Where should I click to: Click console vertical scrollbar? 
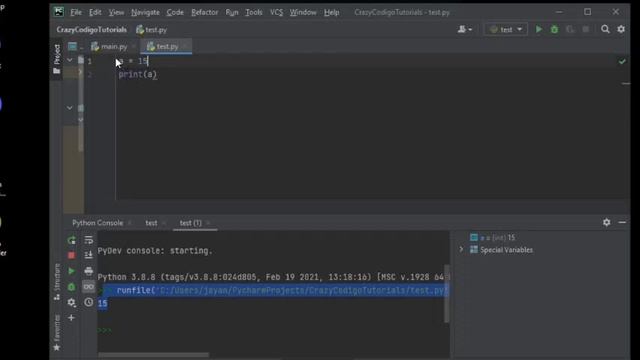[x=447, y=294]
